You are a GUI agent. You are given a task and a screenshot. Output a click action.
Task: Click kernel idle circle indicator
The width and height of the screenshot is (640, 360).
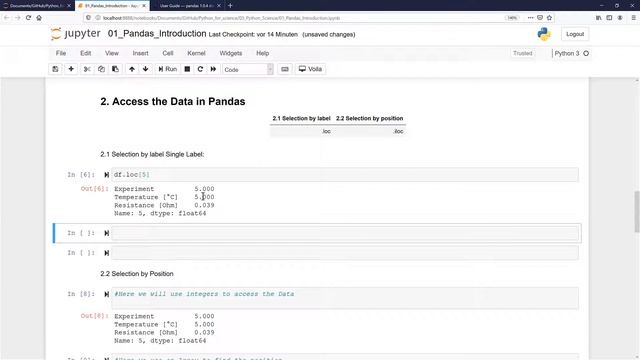pos(586,53)
